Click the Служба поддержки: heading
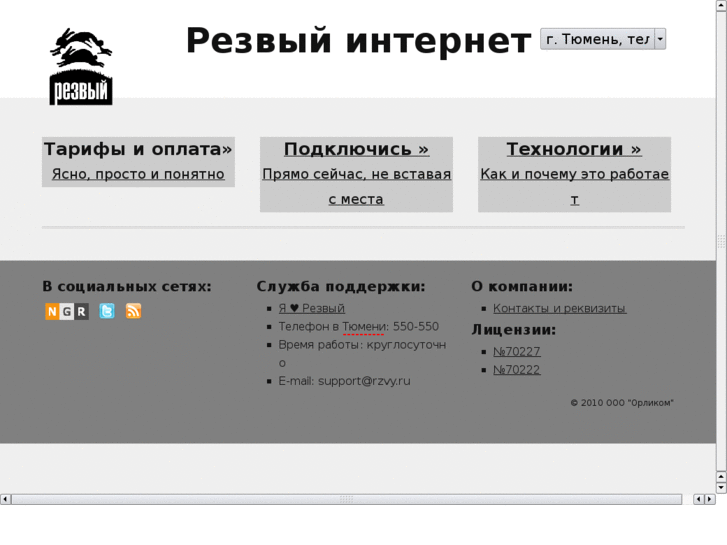 [341, 287]
